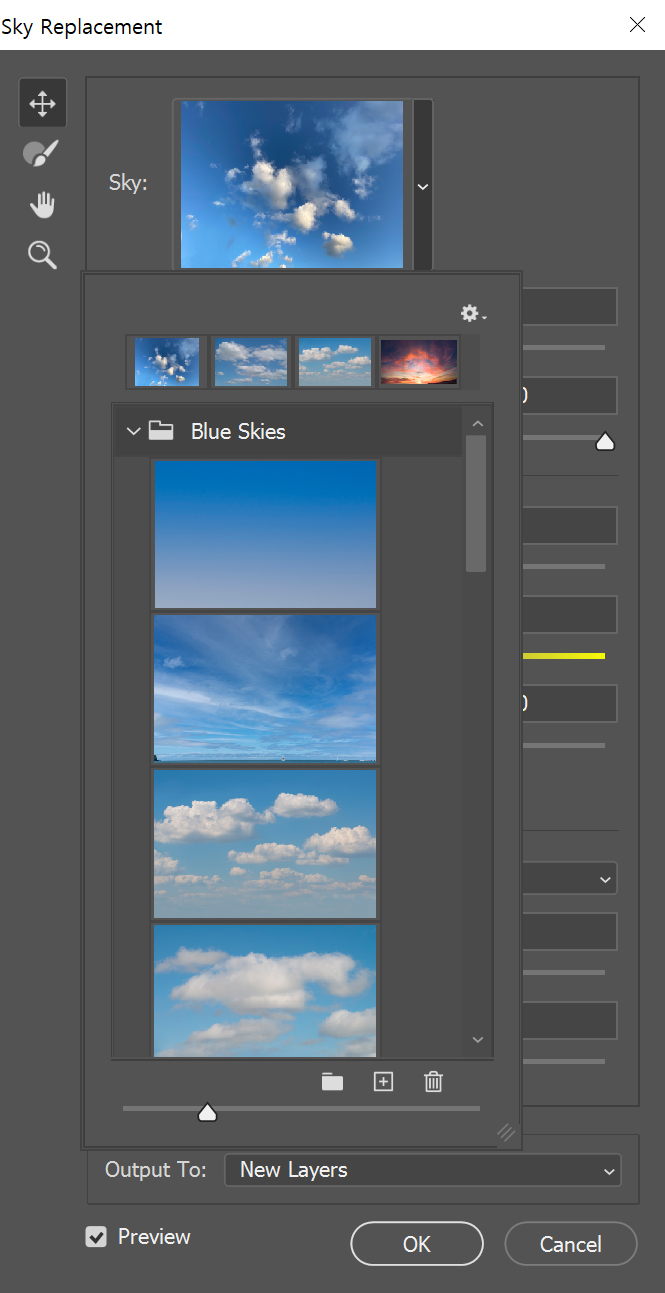The image size is (665, 1293).
Task: Pick the recent sunset sky thumbnail
Action: [x=419, y=362]
